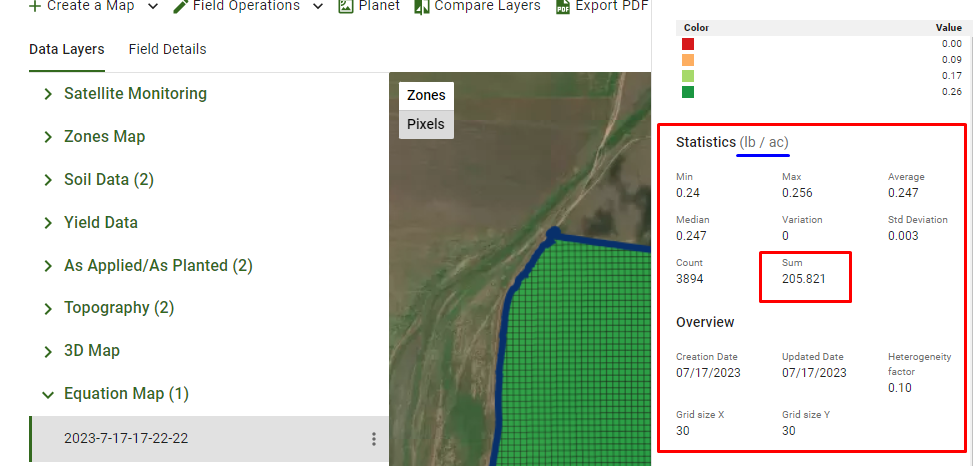Viewport: 973px width, 466px height.
Task: Select the Data Layers tab
Action: 66,49
